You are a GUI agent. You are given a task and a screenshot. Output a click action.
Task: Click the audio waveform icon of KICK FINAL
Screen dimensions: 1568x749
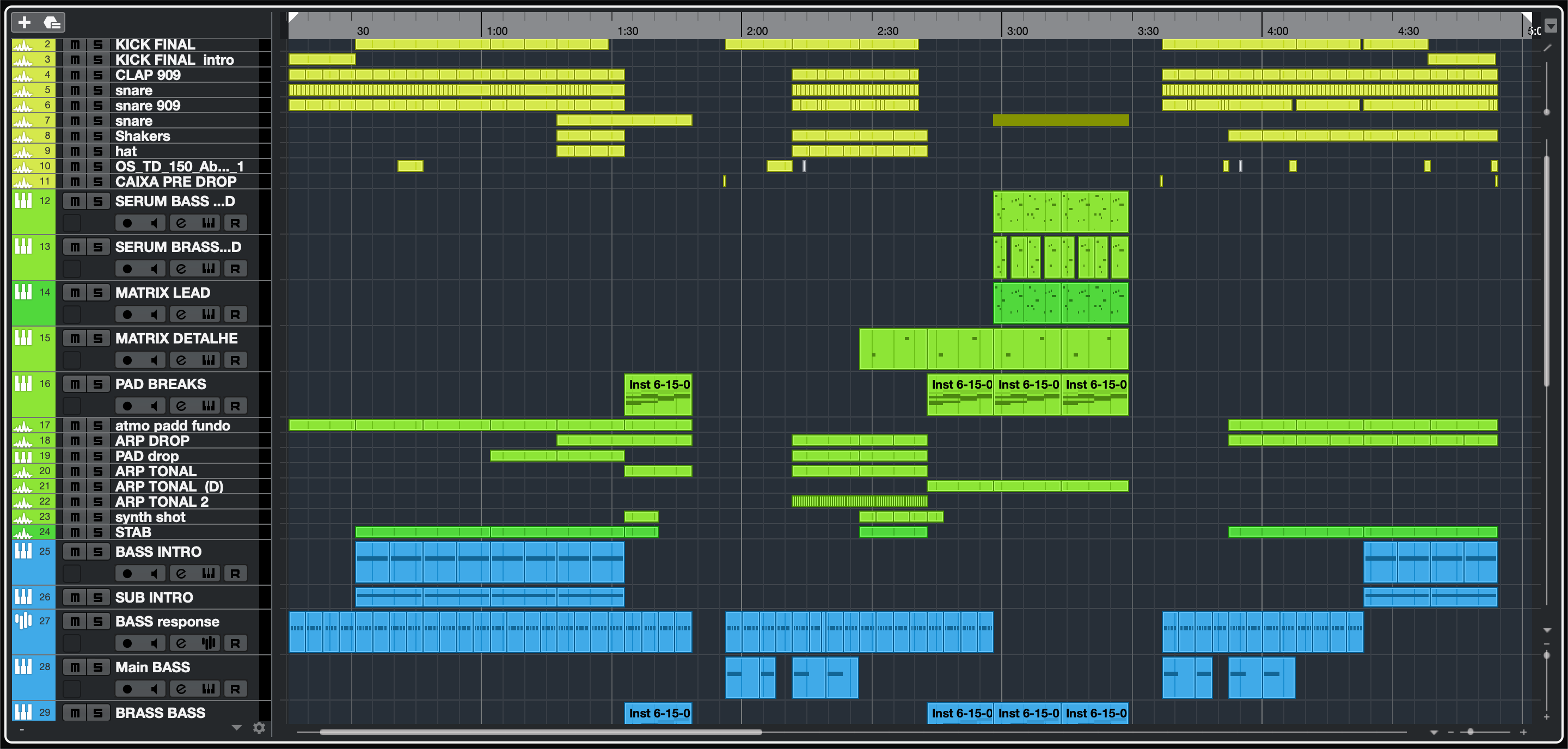tap(22, 45)
